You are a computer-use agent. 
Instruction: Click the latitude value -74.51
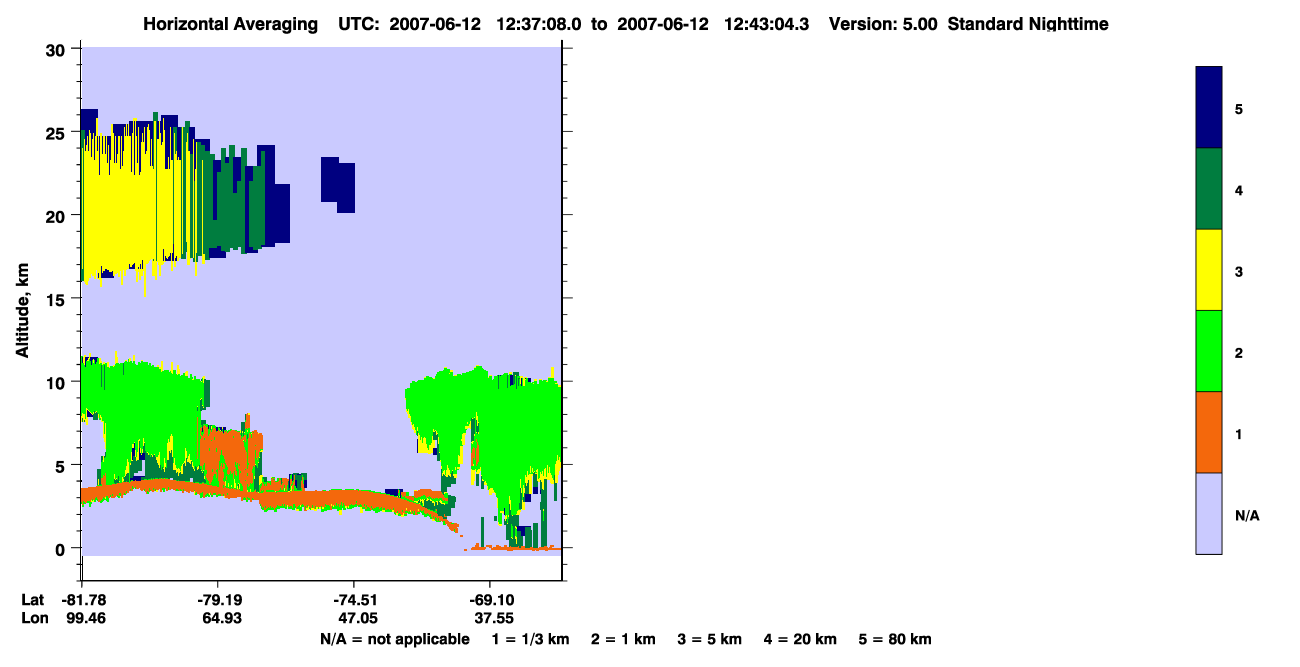tap(354, 600)
